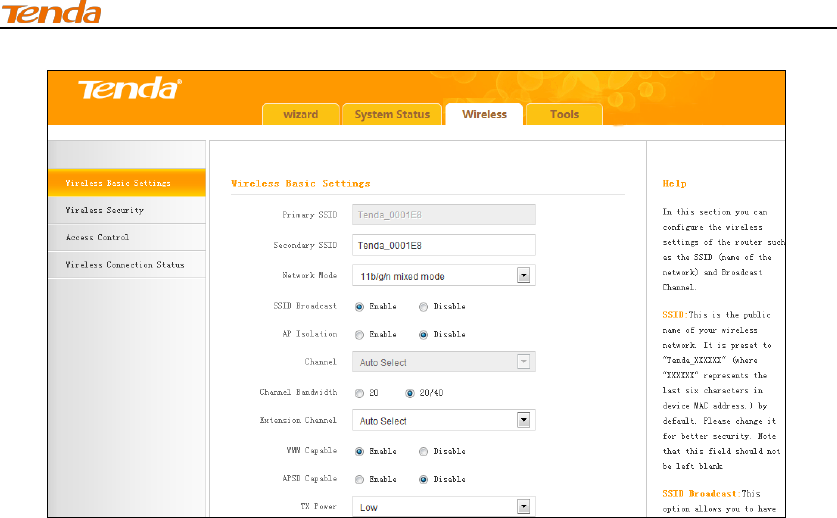Disable SSID Broadcast
Viewport: 837px width, 518px height.
[x=423, y=307]
